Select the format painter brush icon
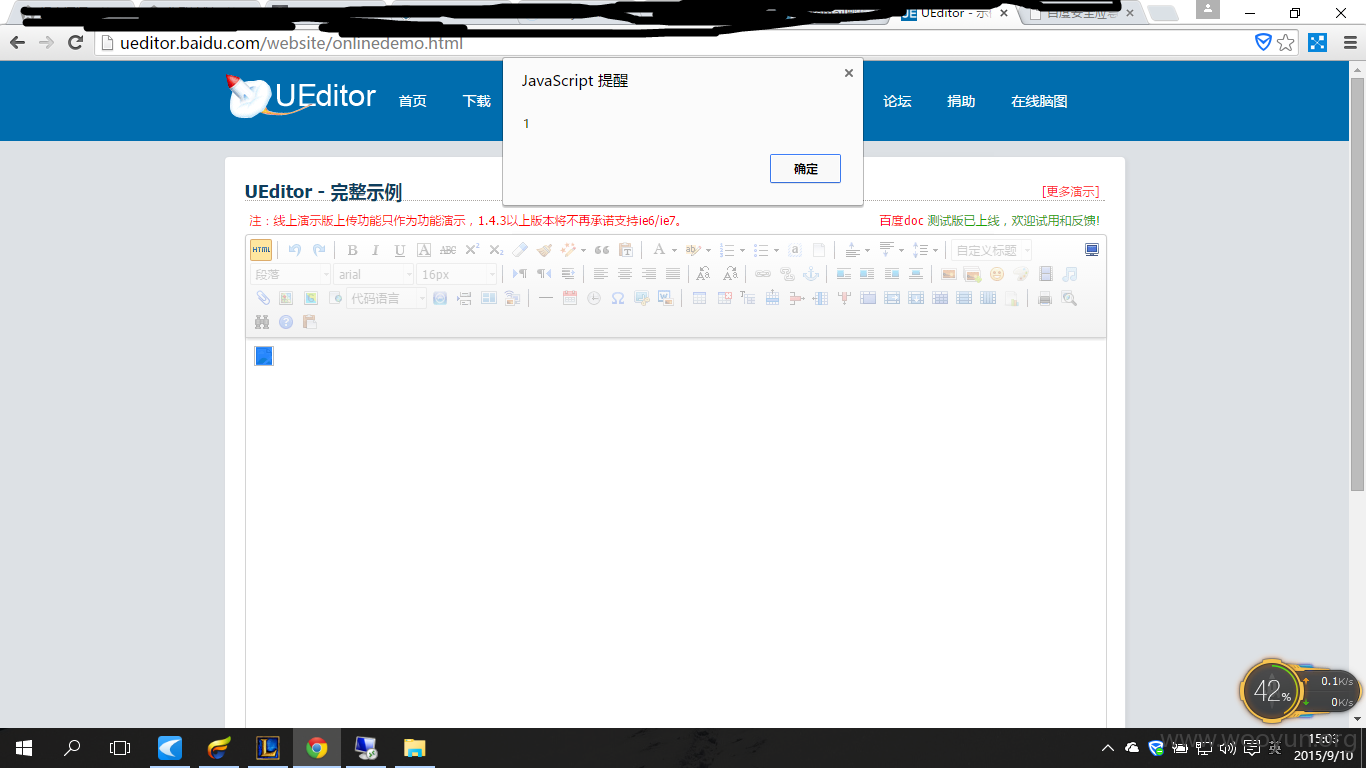 (544, 250)
